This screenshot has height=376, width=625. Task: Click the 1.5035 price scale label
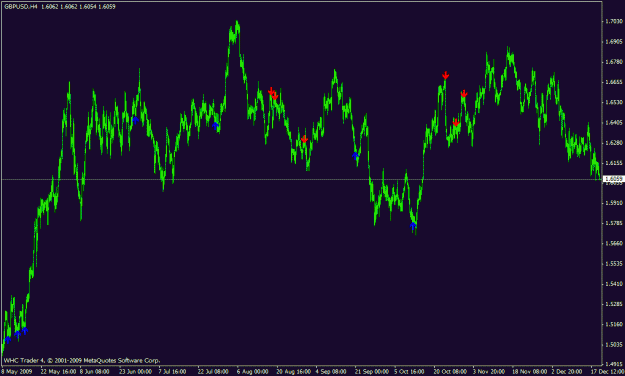(614, 344)
